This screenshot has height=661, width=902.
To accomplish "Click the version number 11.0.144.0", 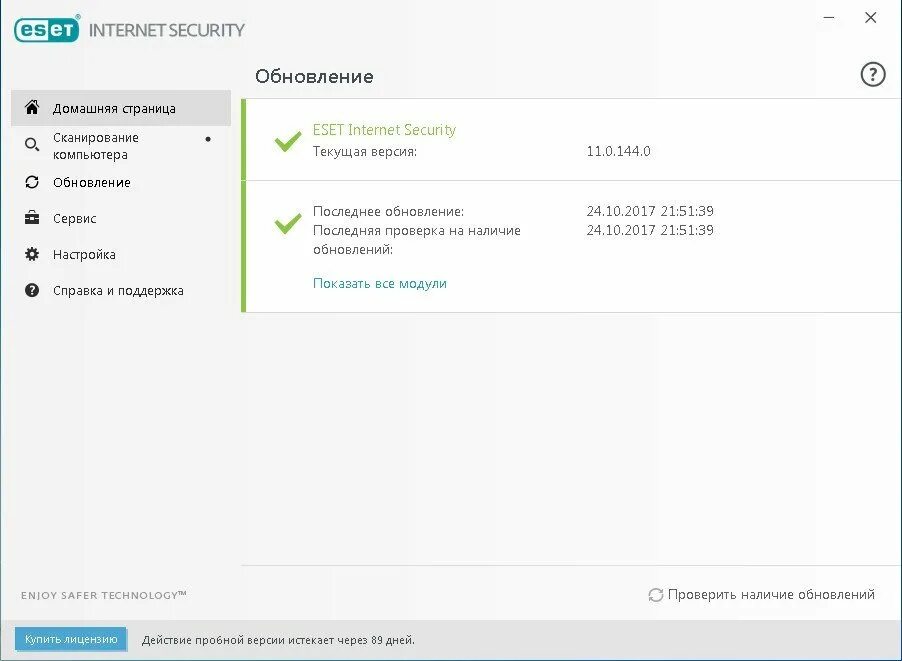I will coord(618,151).
